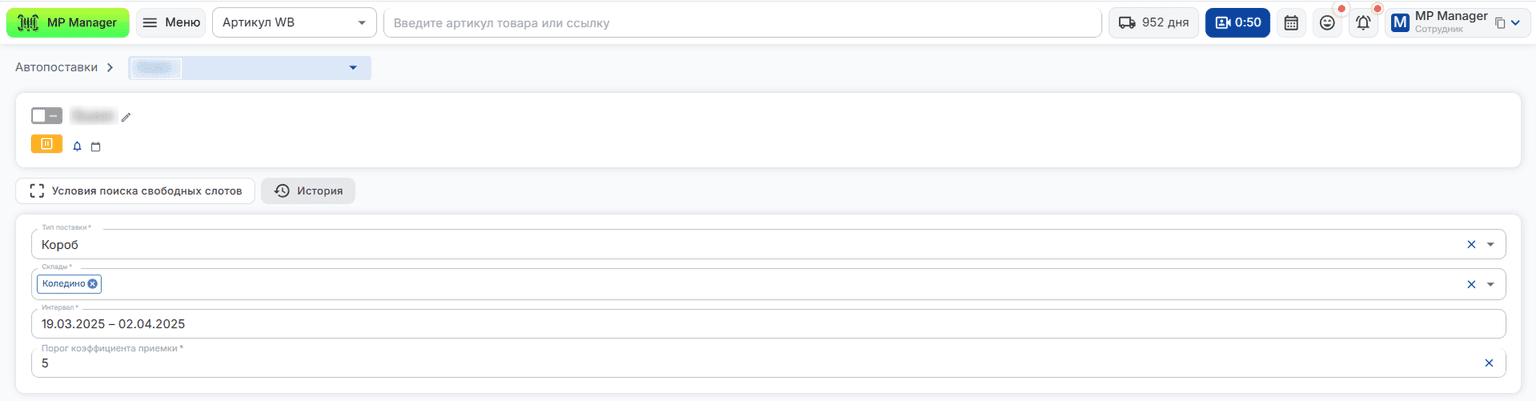
Task: Expand the Артикул WB dropdown
Action: point(362,23)
